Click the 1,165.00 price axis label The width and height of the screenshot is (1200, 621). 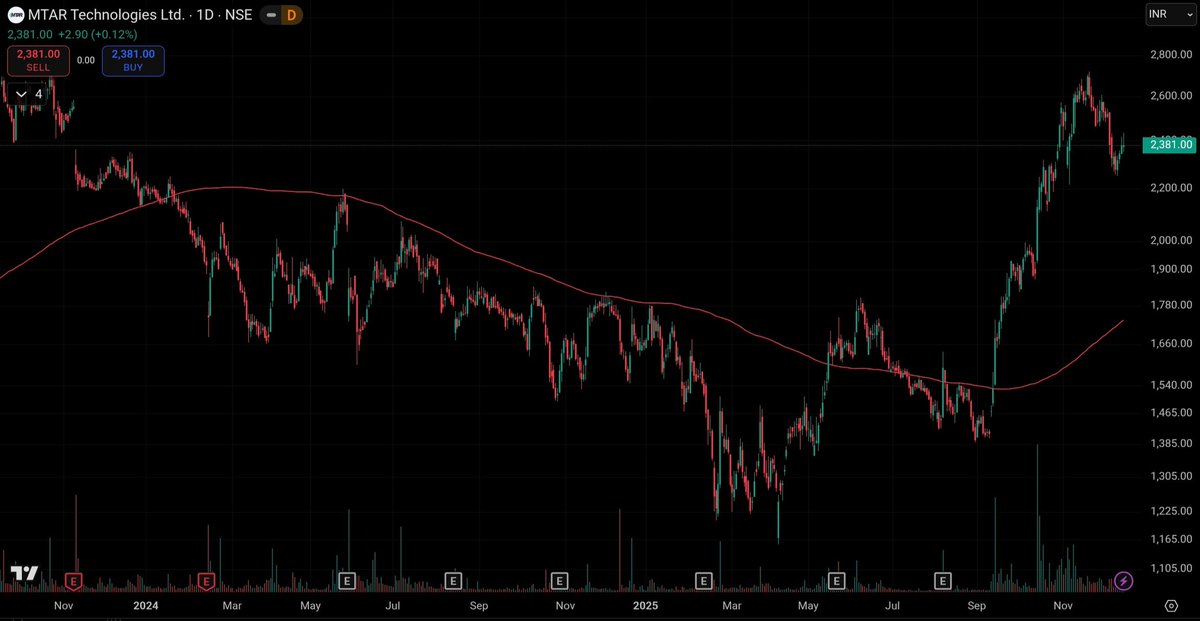(1171, 539)
